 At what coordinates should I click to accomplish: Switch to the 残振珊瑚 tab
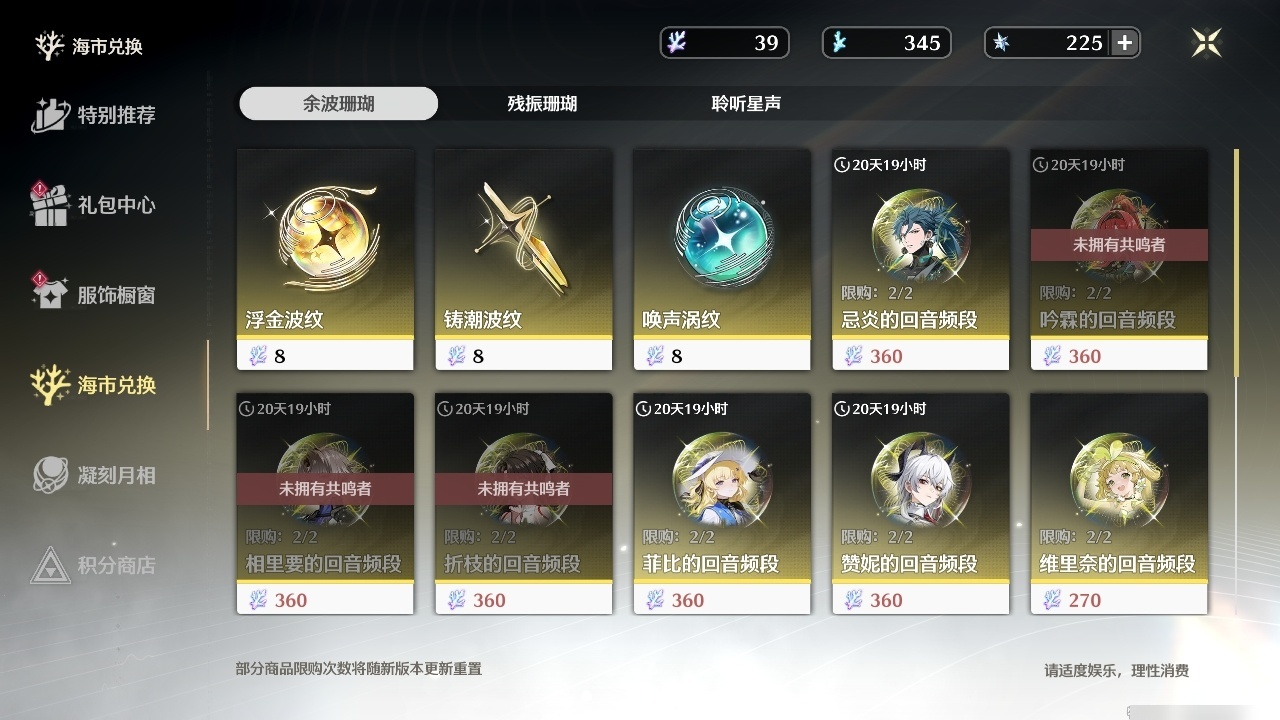(542, 104)
